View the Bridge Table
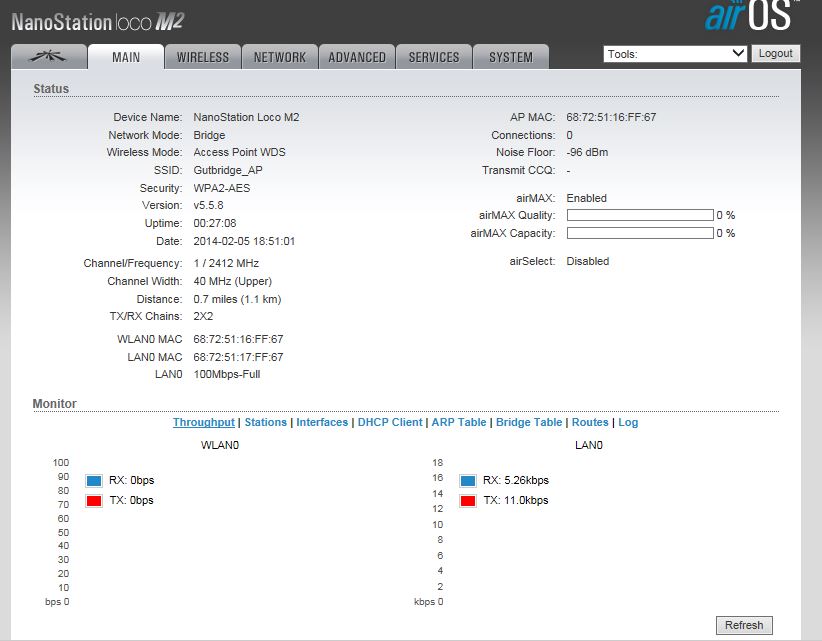The image size is (822, 641). pyautogui.click(x=529, y=422)
